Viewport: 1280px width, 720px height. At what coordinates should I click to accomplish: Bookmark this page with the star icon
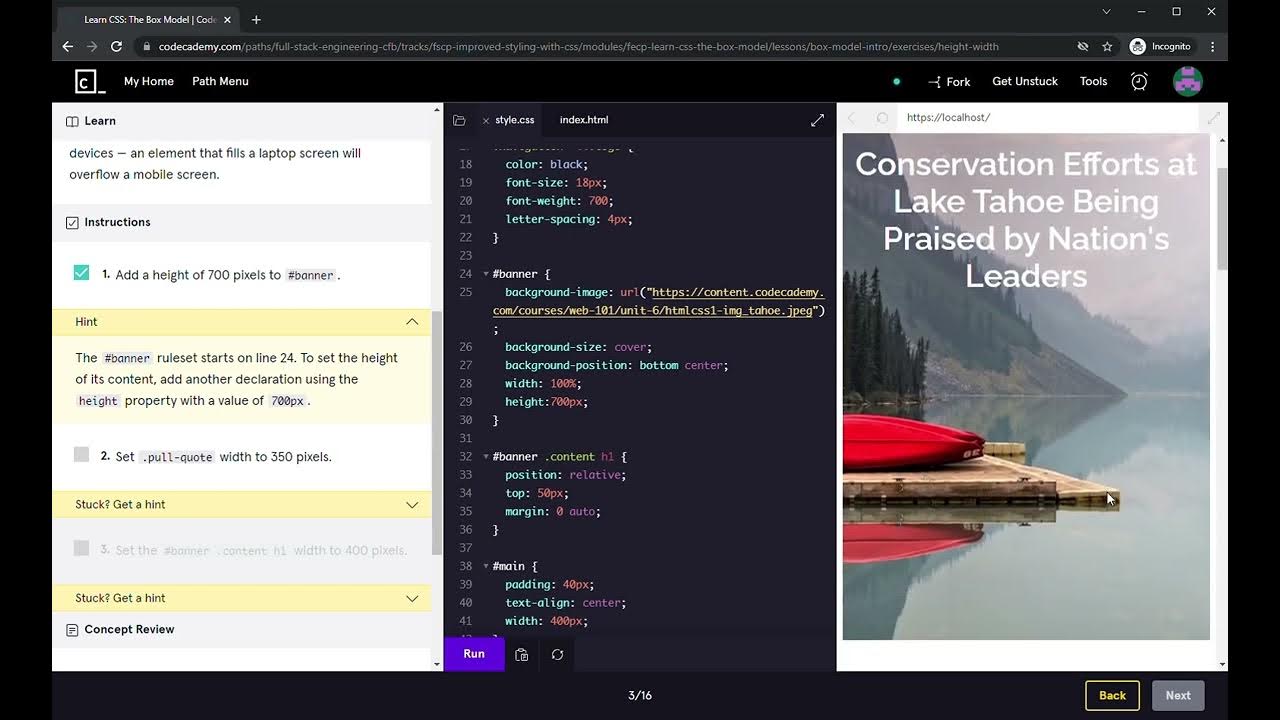[1107, 46]
